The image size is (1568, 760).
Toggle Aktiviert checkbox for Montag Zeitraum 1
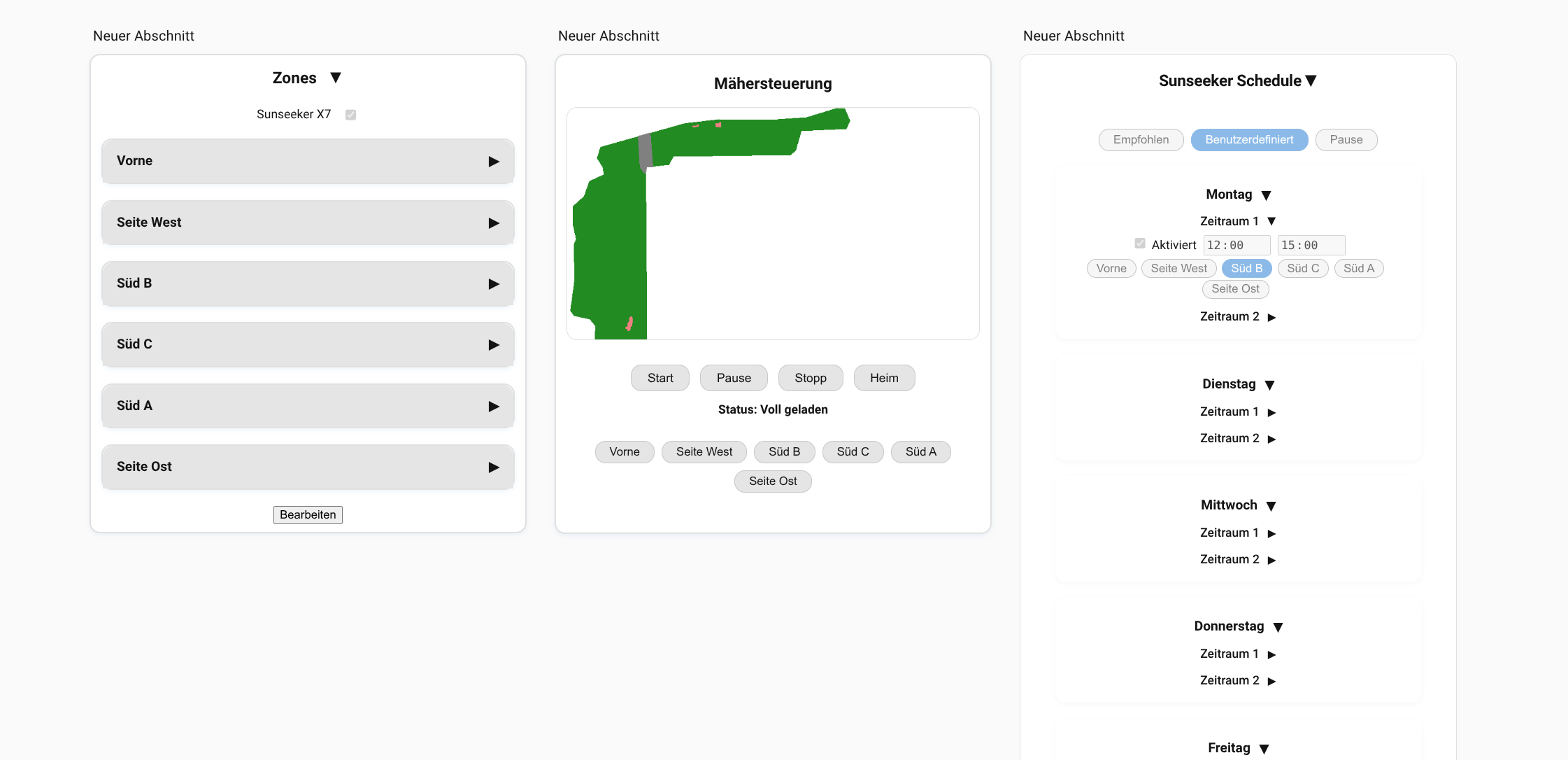(x=1140, y=244)
